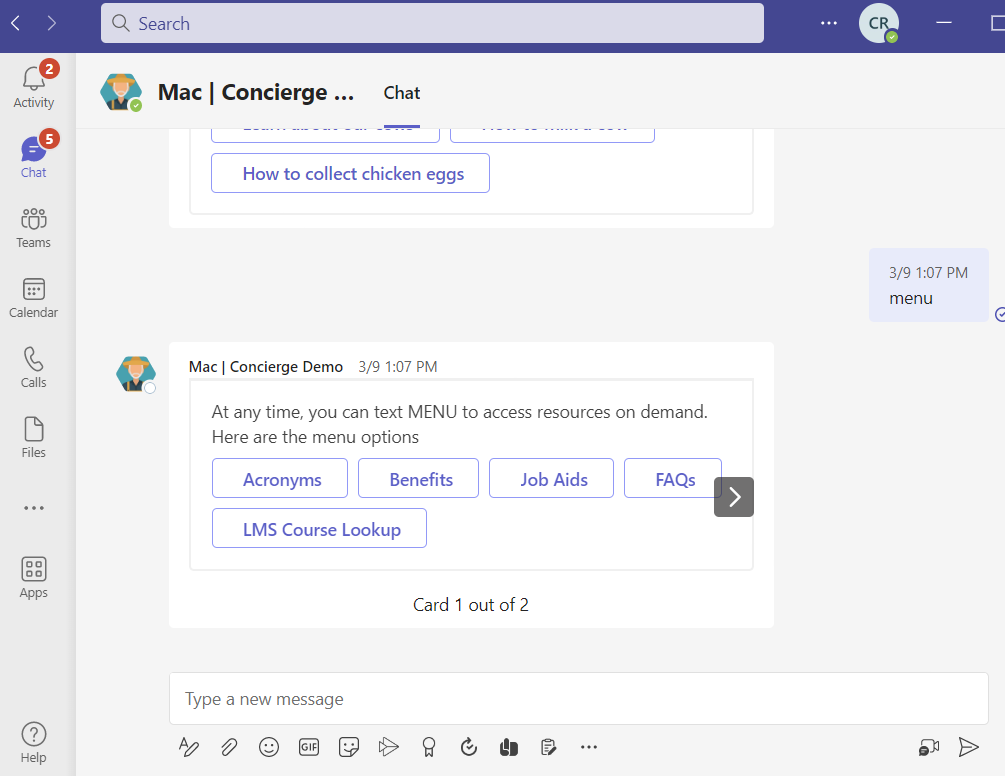This screenshot has height=776, width=1005.
Task: Show more apps via sidebar ellipsis
Action: click(34, 508)
